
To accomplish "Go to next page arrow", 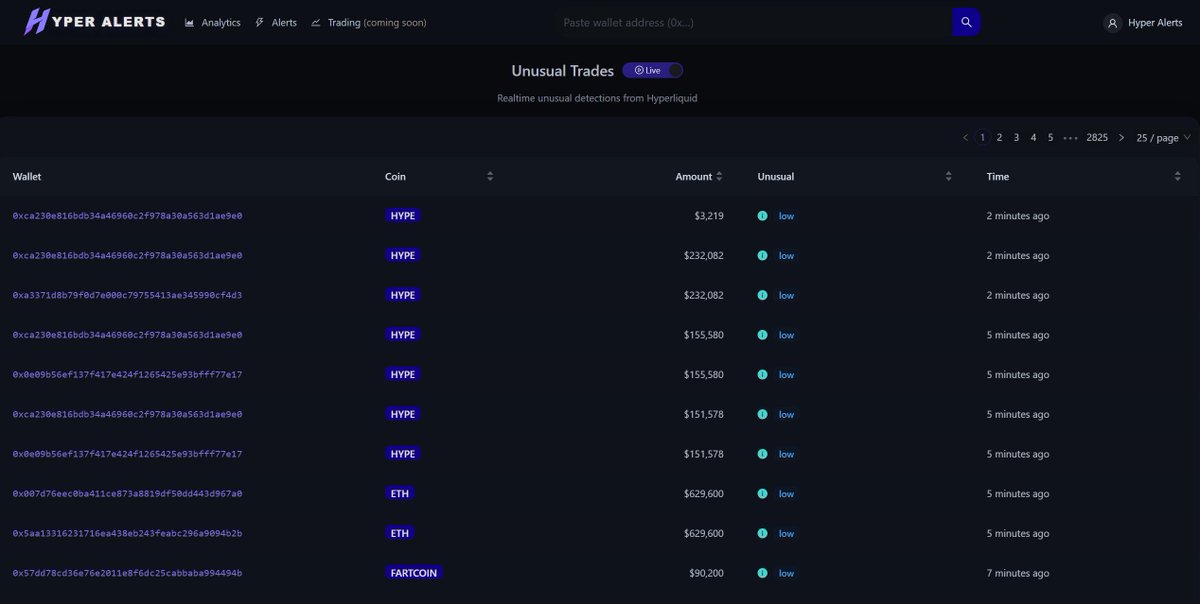I will (1121, 137).
